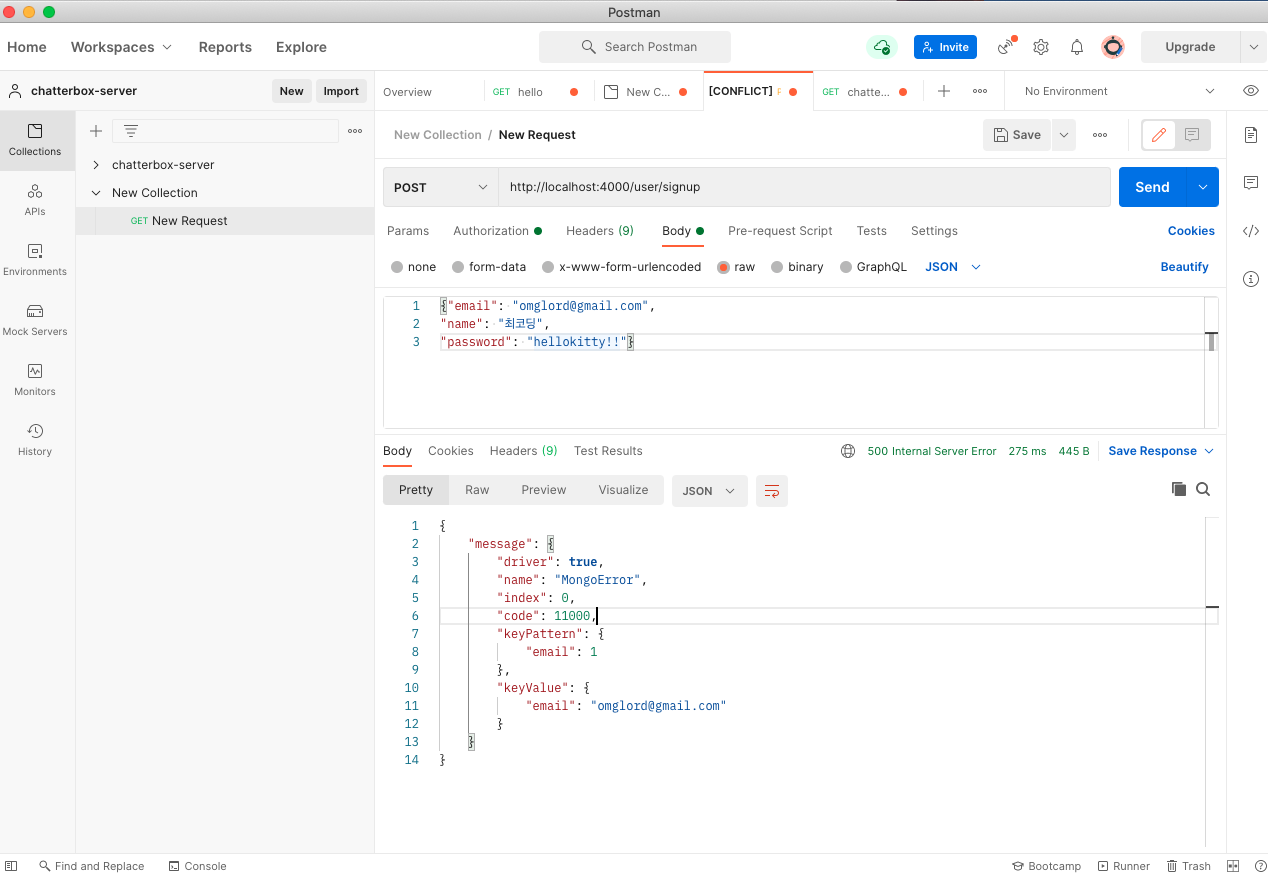This screenshot has width=1268, height=874.
Task: Select the form-data body type radio
Action: 458,267
